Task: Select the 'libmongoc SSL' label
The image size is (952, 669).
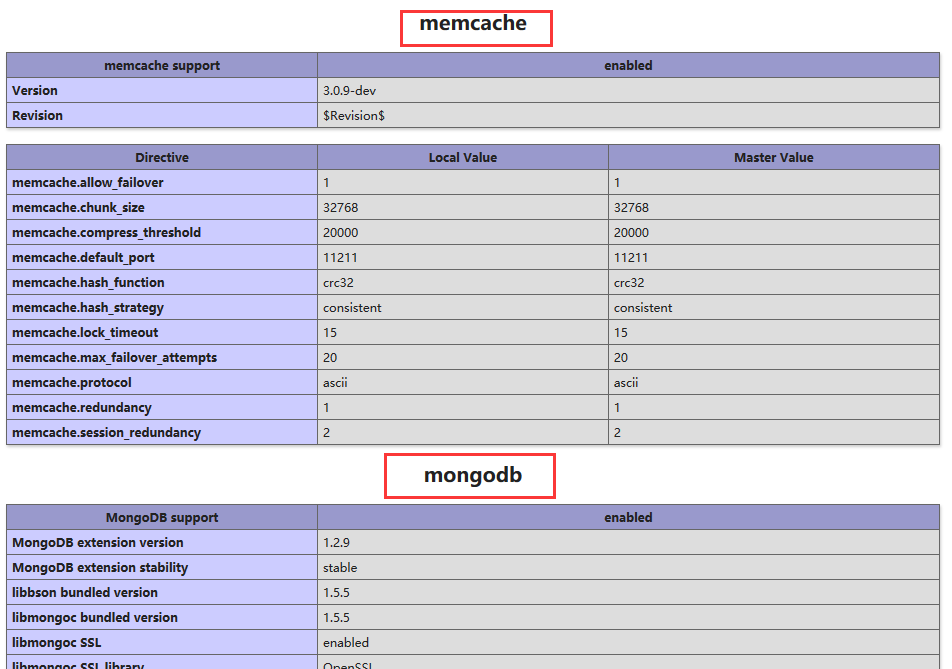Action: point(56,642)
